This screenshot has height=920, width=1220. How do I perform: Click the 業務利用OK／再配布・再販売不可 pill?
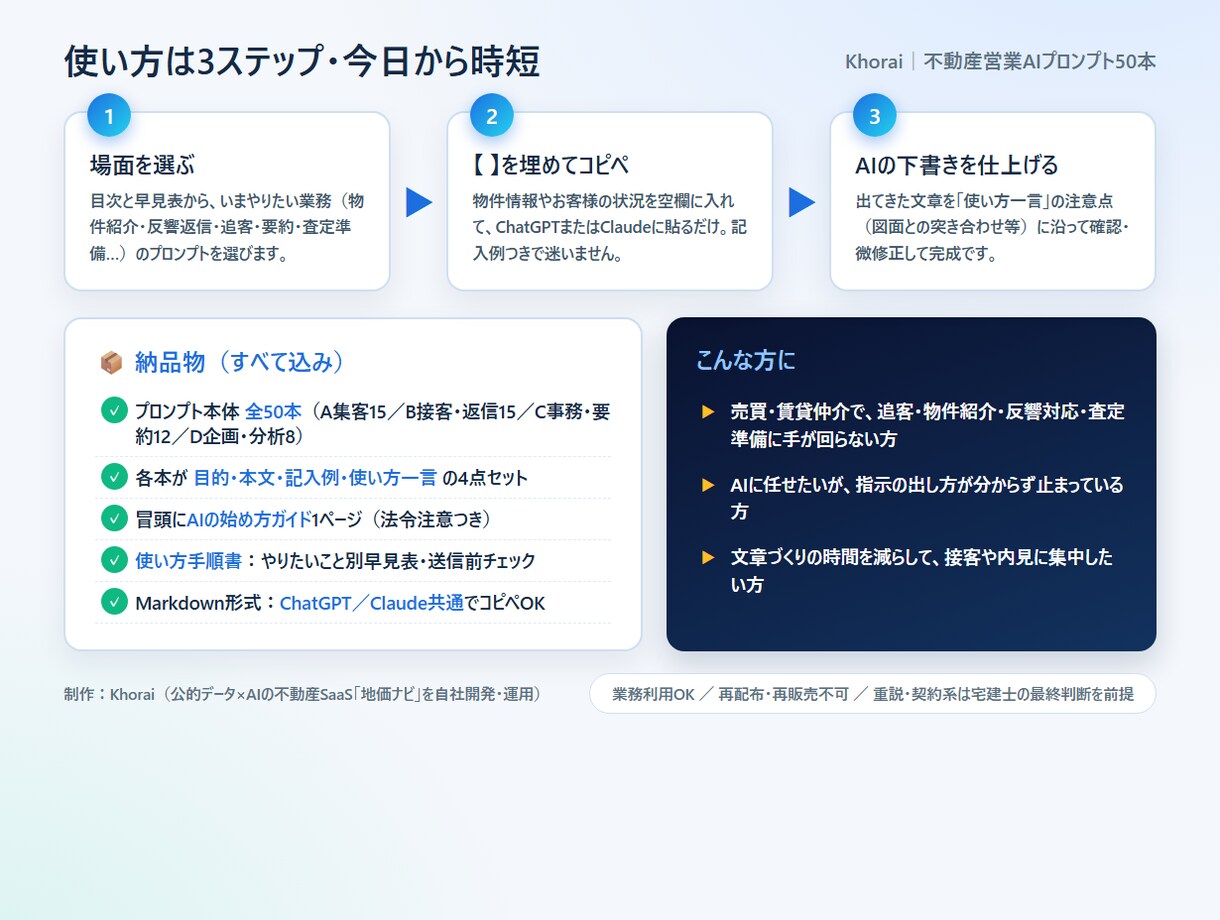[x=872, y=693]
